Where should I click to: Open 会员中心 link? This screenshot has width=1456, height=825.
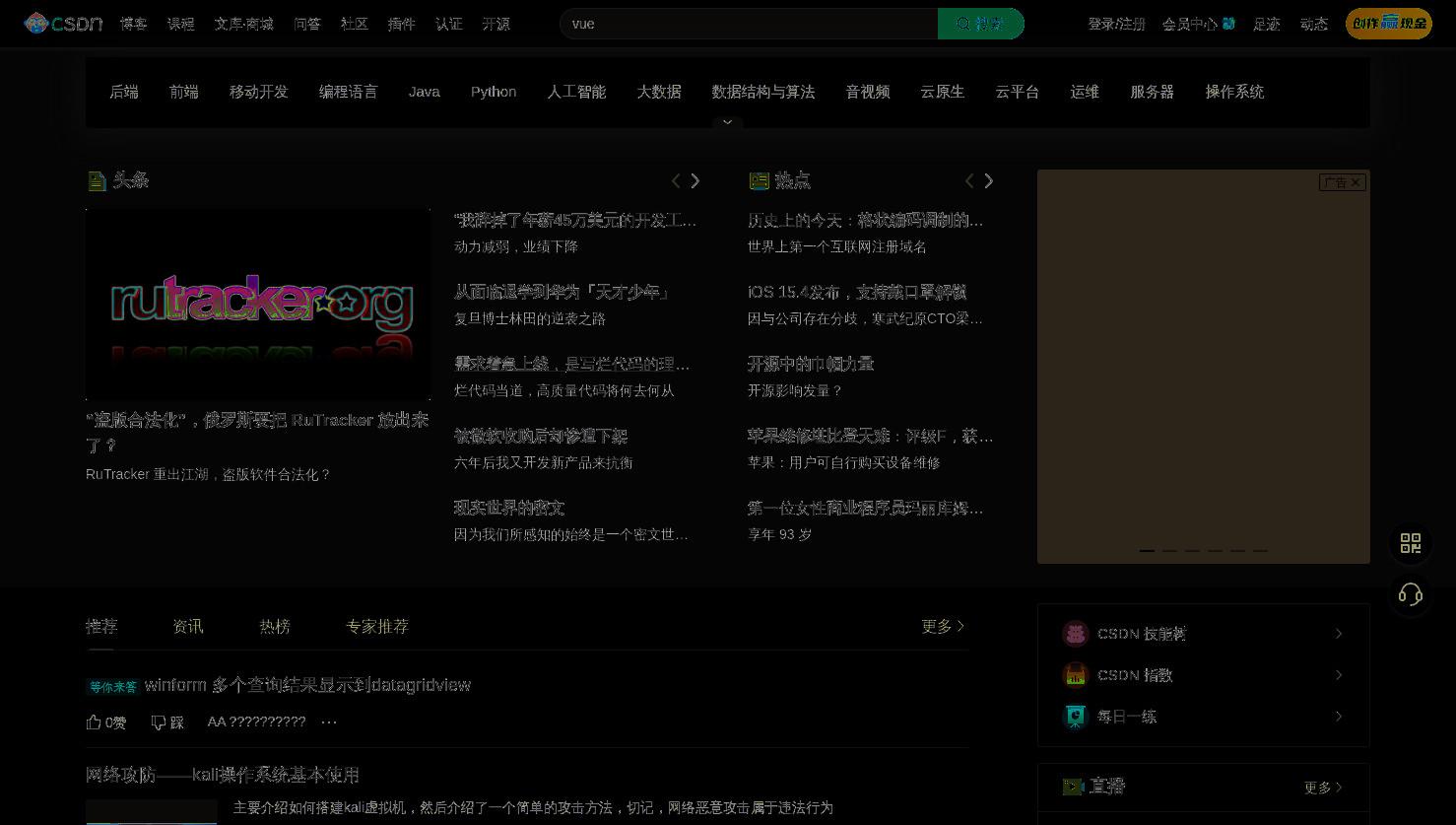[x=1190, y=24]
